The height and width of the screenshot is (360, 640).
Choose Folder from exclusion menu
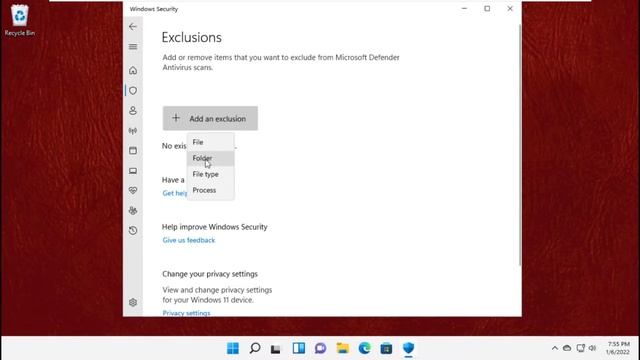(211, 158)
